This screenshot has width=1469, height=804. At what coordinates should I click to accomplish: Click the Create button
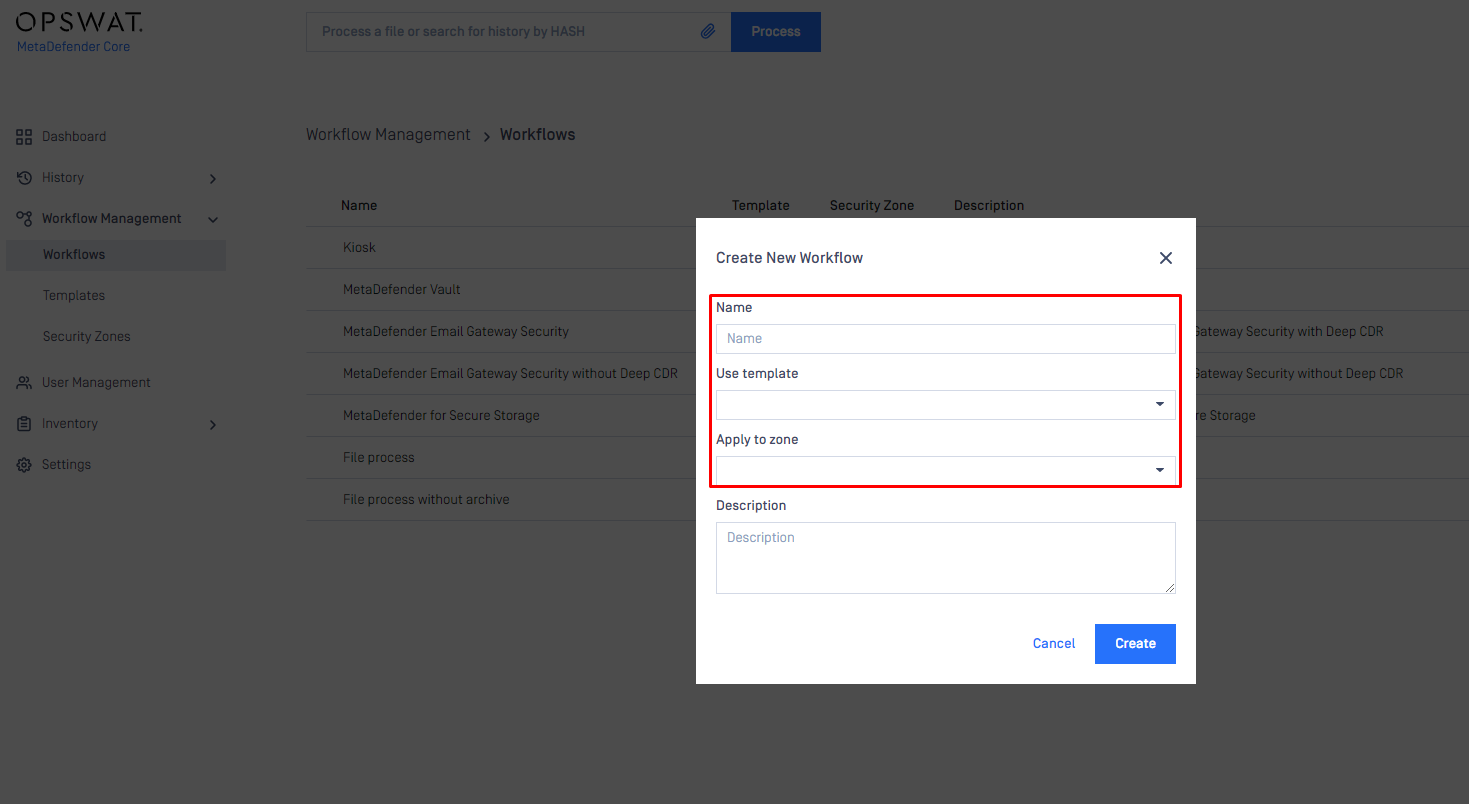1135,644
